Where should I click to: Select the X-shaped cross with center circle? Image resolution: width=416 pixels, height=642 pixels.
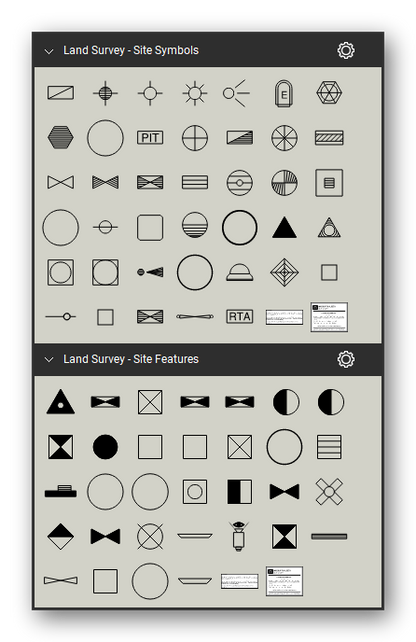pos(329,491)
